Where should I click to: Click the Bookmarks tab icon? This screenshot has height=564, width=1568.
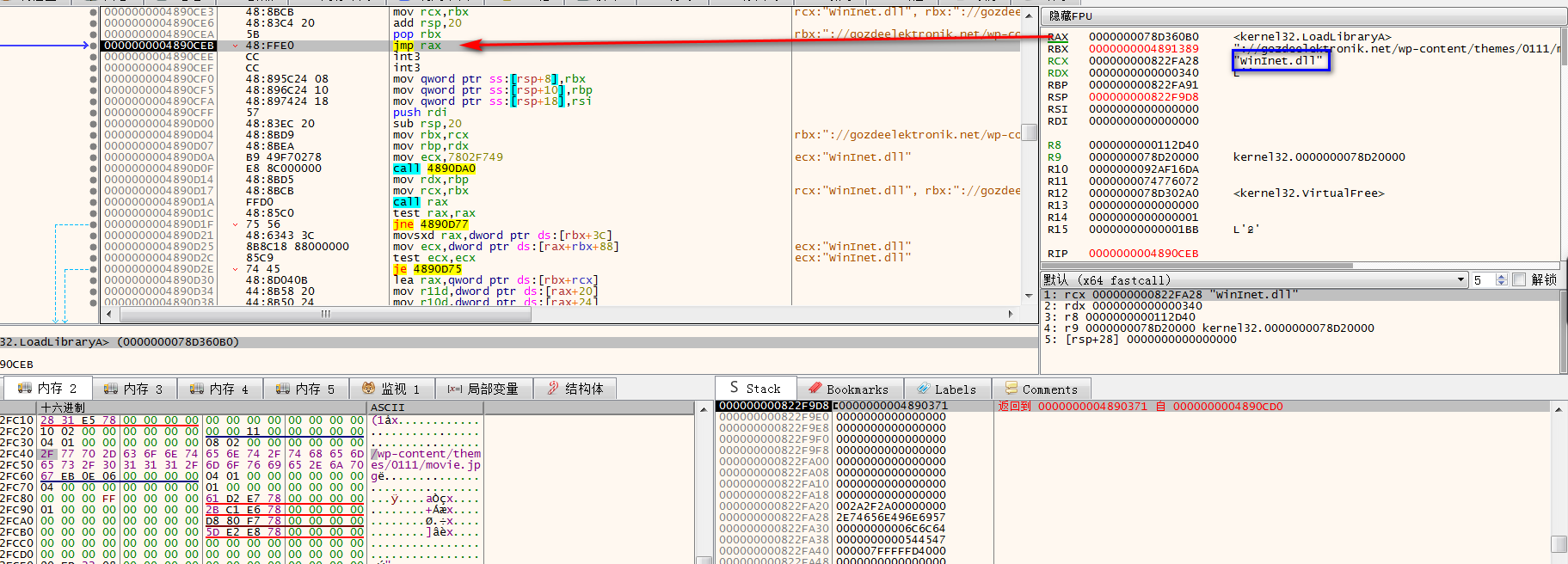click(x=814, y=389)
